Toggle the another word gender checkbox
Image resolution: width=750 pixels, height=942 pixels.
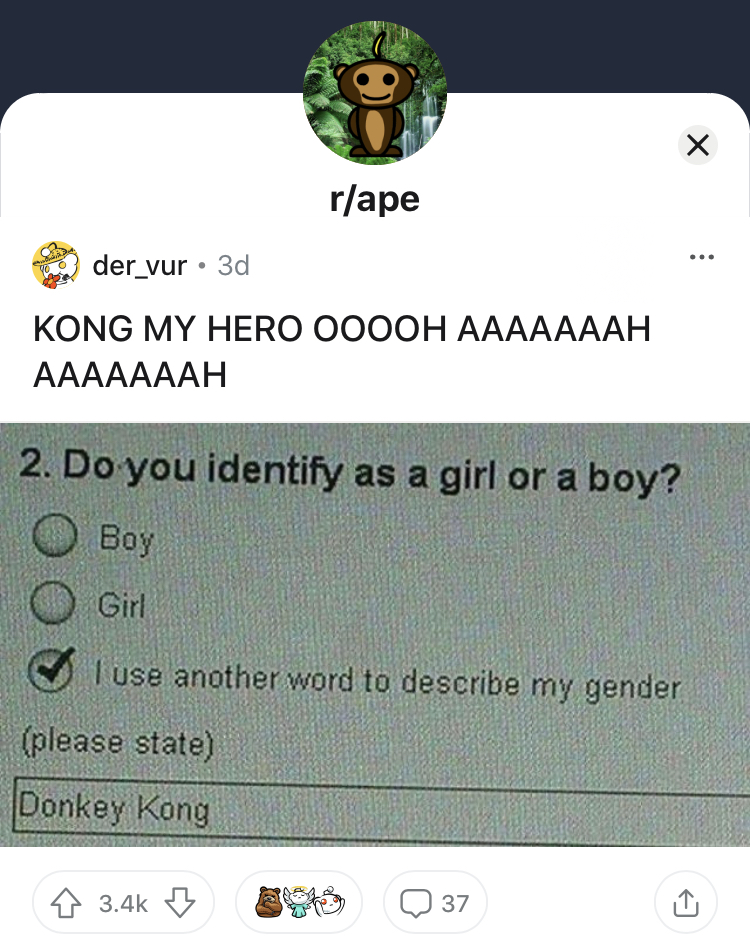click(x=52, y=670)
